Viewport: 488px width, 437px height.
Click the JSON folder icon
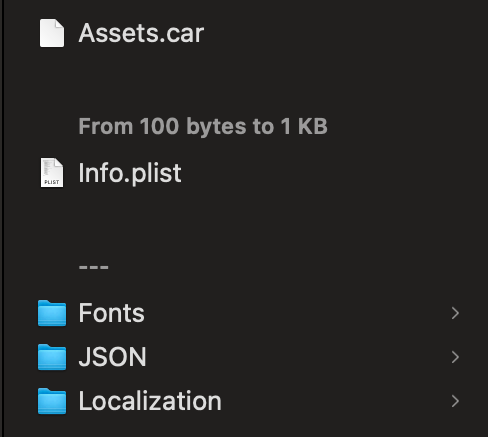[x=52, y=357]
